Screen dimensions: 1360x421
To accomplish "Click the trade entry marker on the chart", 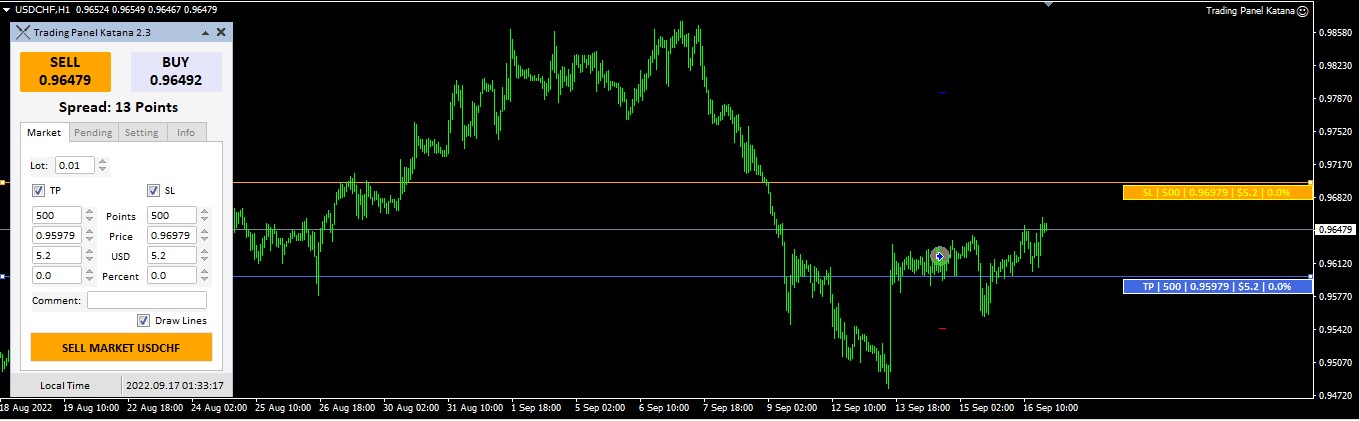I will 939,256.
